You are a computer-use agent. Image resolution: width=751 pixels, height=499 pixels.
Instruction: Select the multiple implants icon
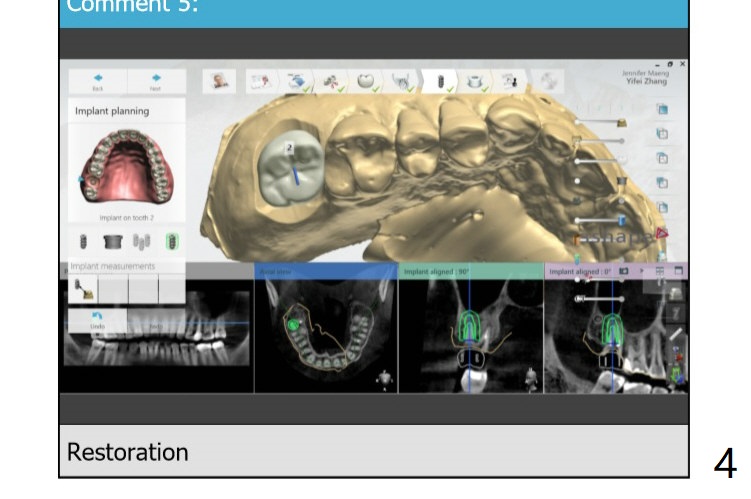click(142, 242)
